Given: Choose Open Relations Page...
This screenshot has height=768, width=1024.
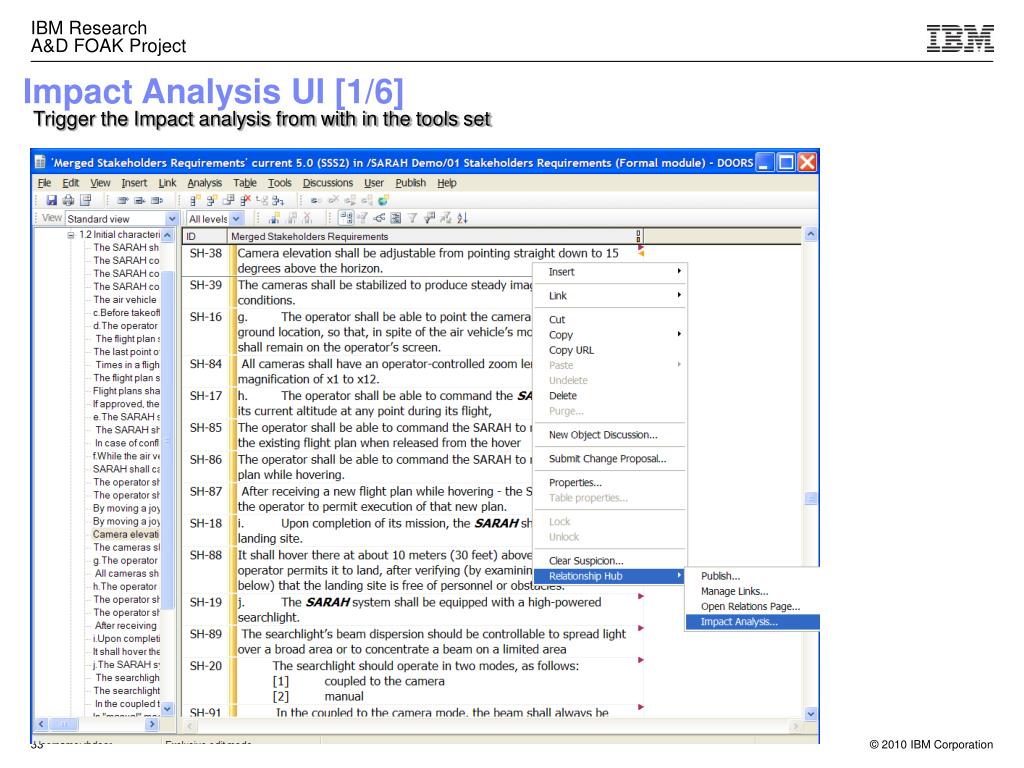Looking at the screenshot, I should [752, 606].
